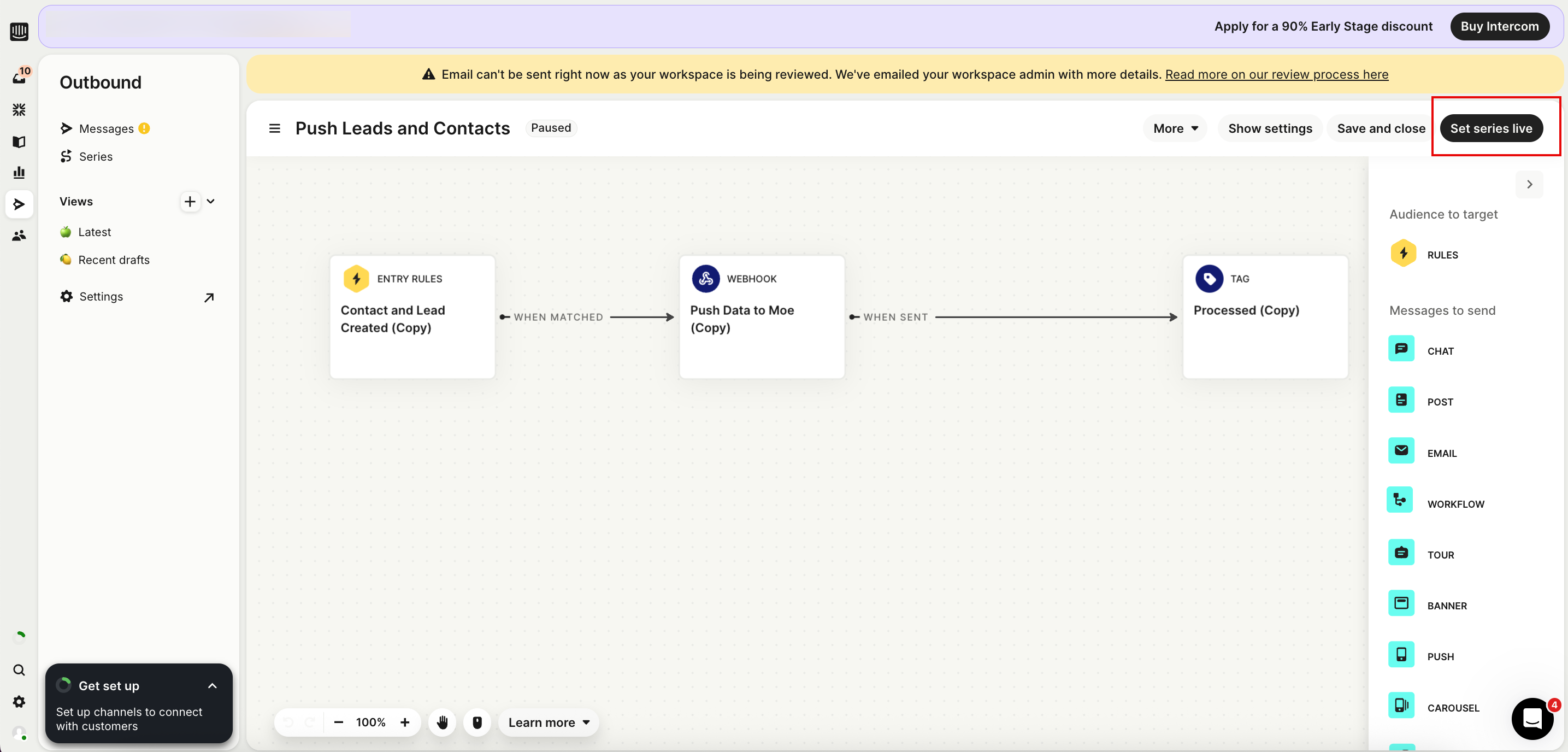Click the Push Leads and Contacts title
The height and width of the screenshot is (752, 1568).
pos(402,128)
